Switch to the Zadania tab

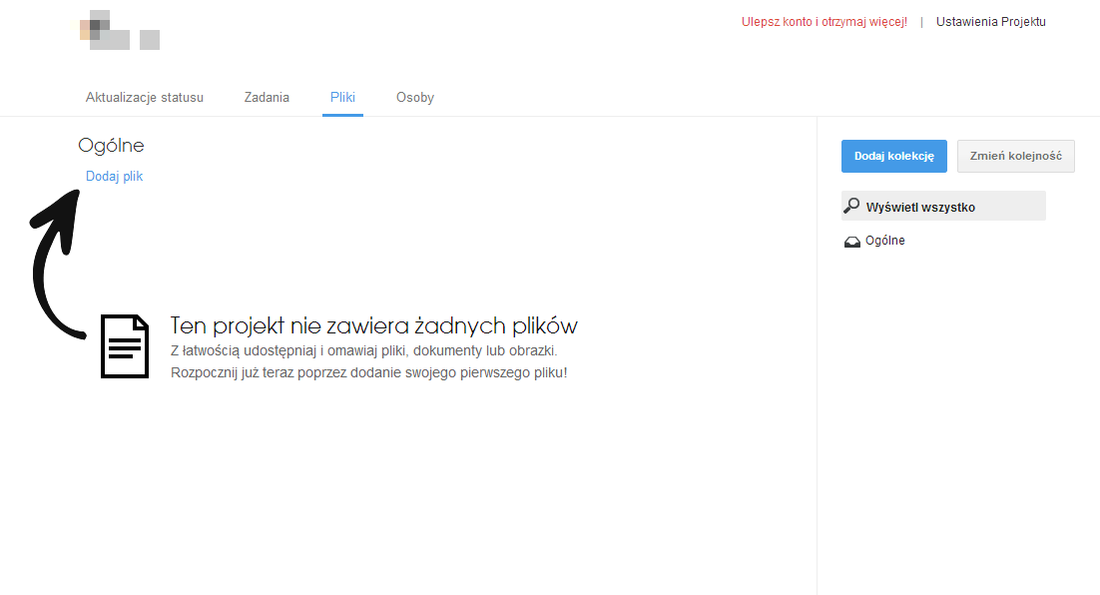267,98
